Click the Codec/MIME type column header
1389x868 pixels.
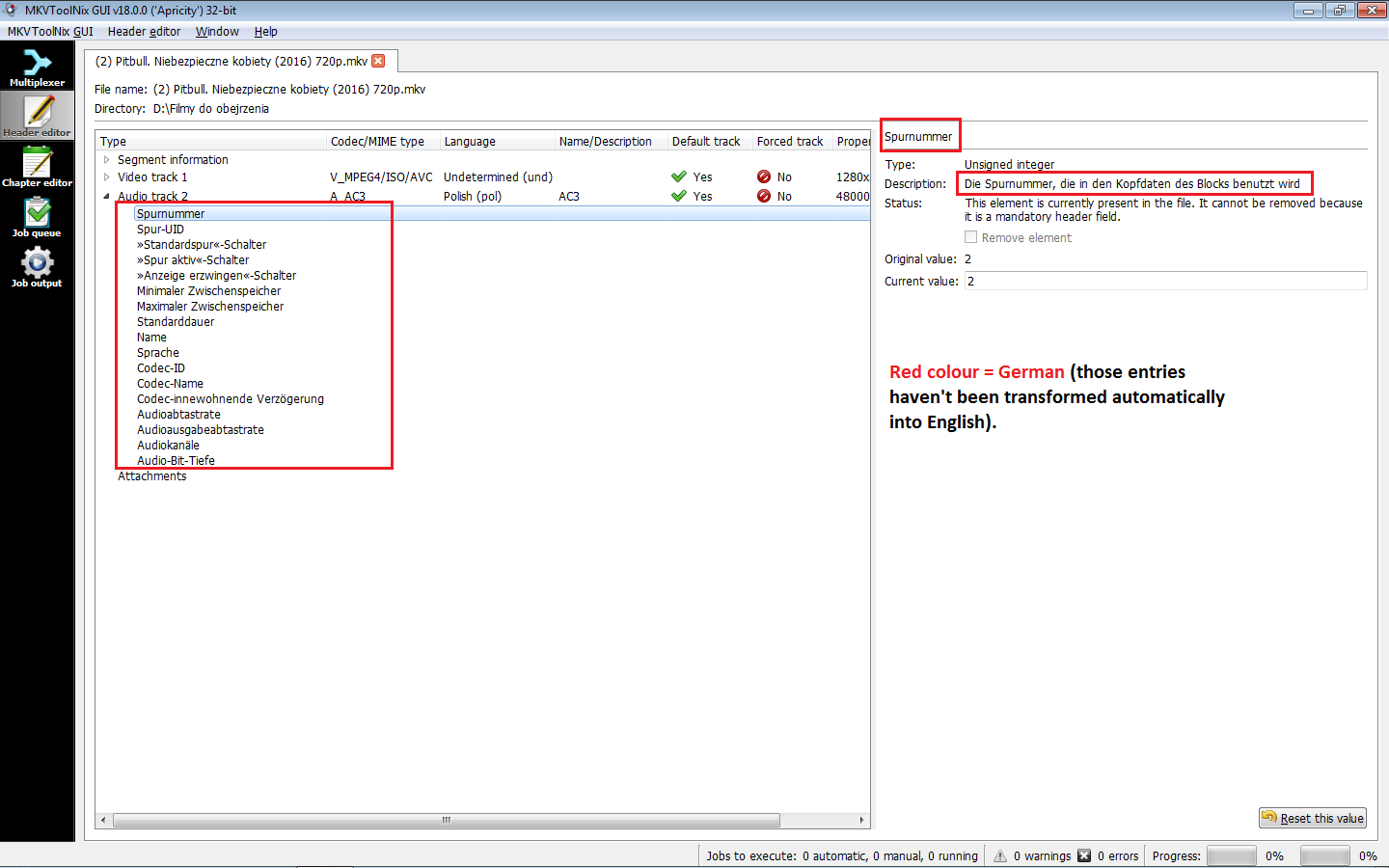[x=383, y=141]
